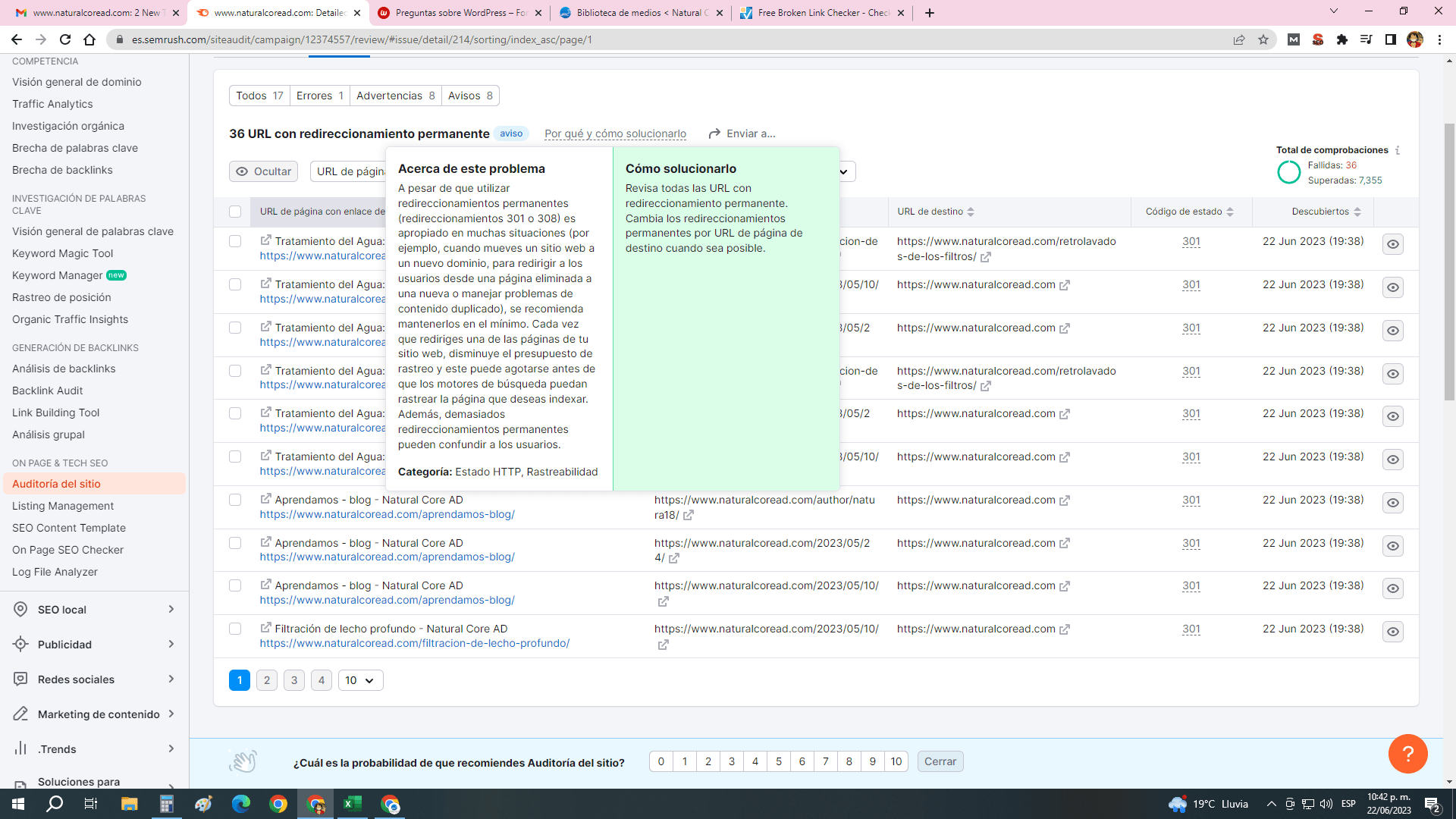Screen dimensions: 1456x819
Task: Select the Errores 1 filter tab
Action: click(320, 96)
